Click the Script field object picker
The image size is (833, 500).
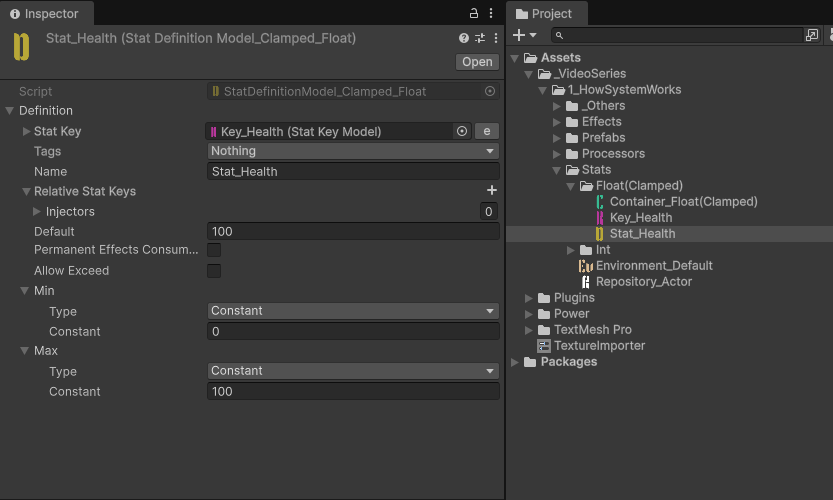(490, 91)
